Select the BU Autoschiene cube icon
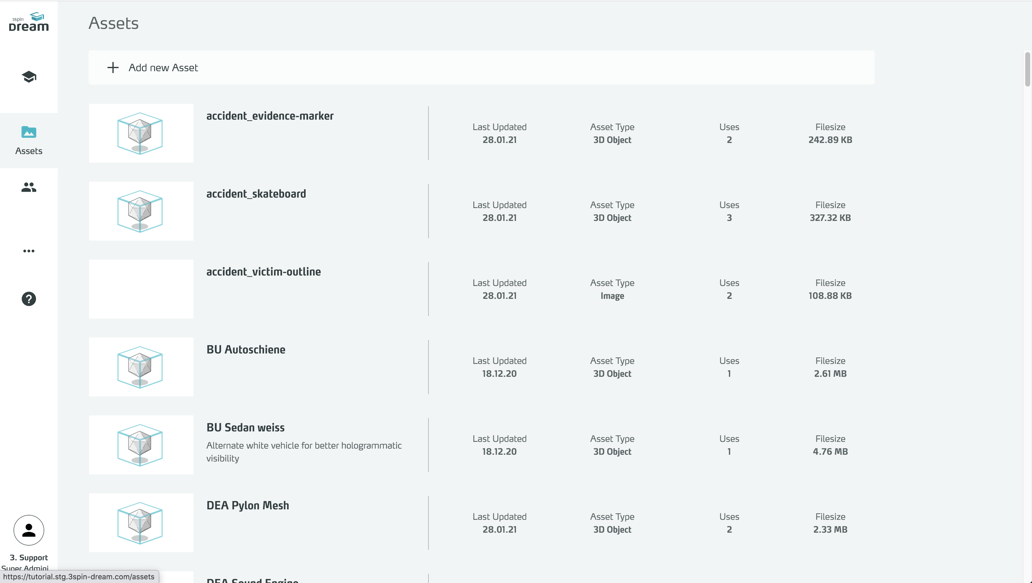This screenshot has height=583, width=1032. click(140, 367)
